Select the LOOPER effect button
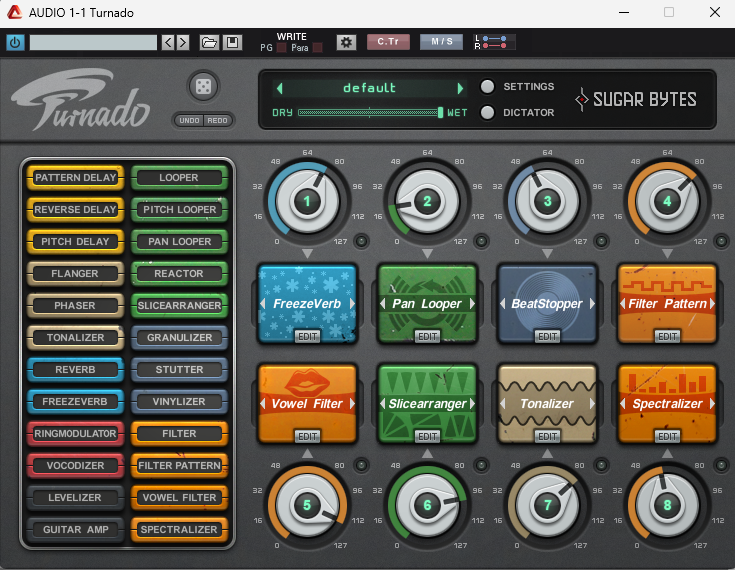The image size is (735, 570). pos(180,178)
